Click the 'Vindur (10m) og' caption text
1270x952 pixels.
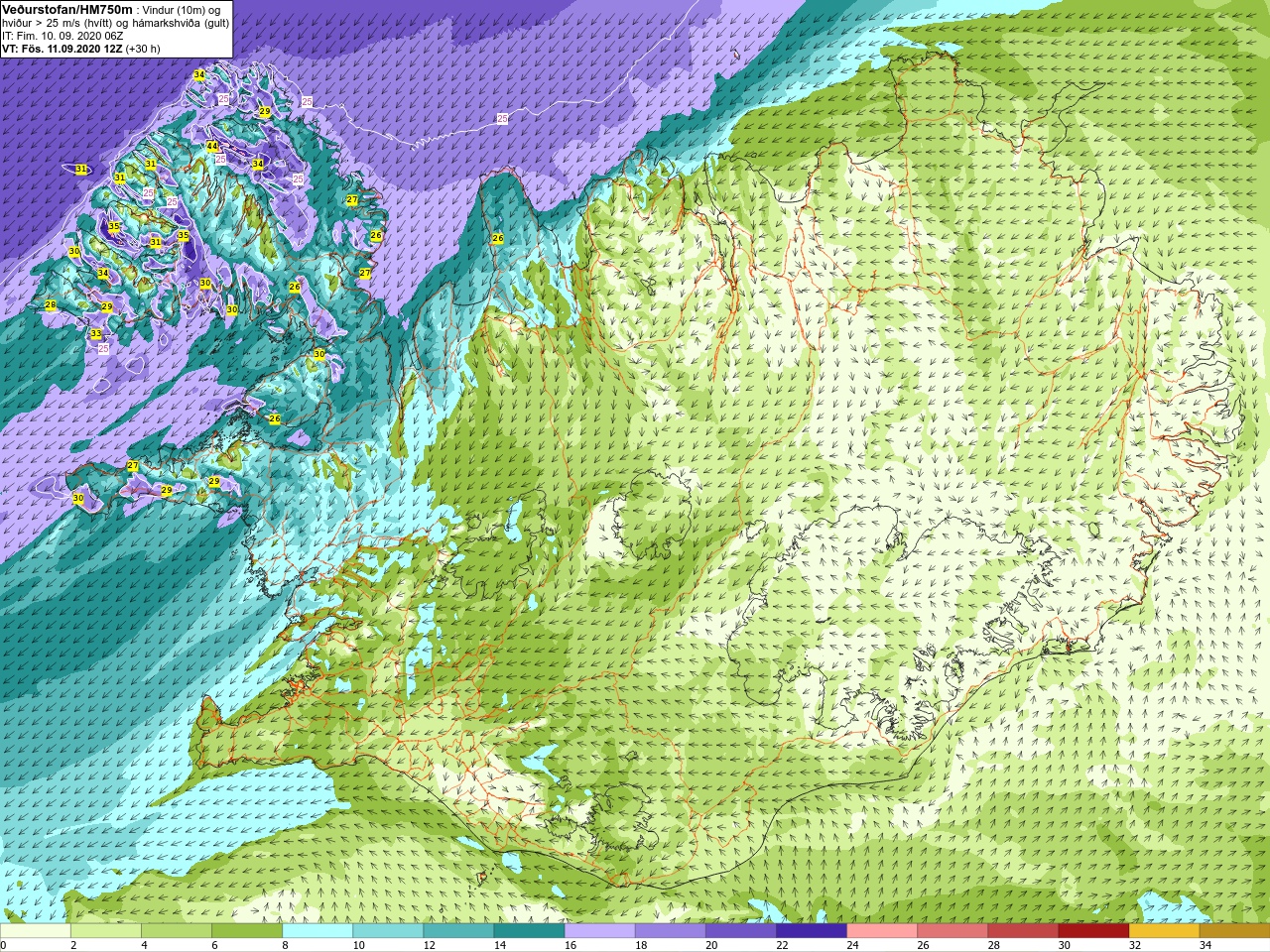(180, 10)
